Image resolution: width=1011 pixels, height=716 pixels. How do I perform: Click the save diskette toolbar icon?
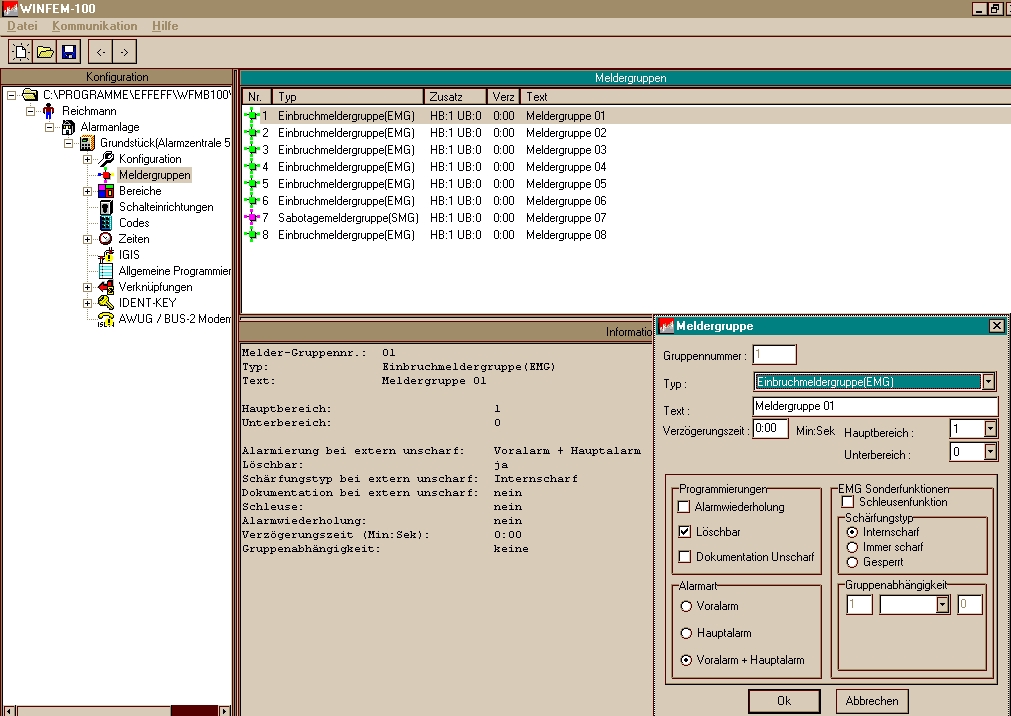point(69,52)
